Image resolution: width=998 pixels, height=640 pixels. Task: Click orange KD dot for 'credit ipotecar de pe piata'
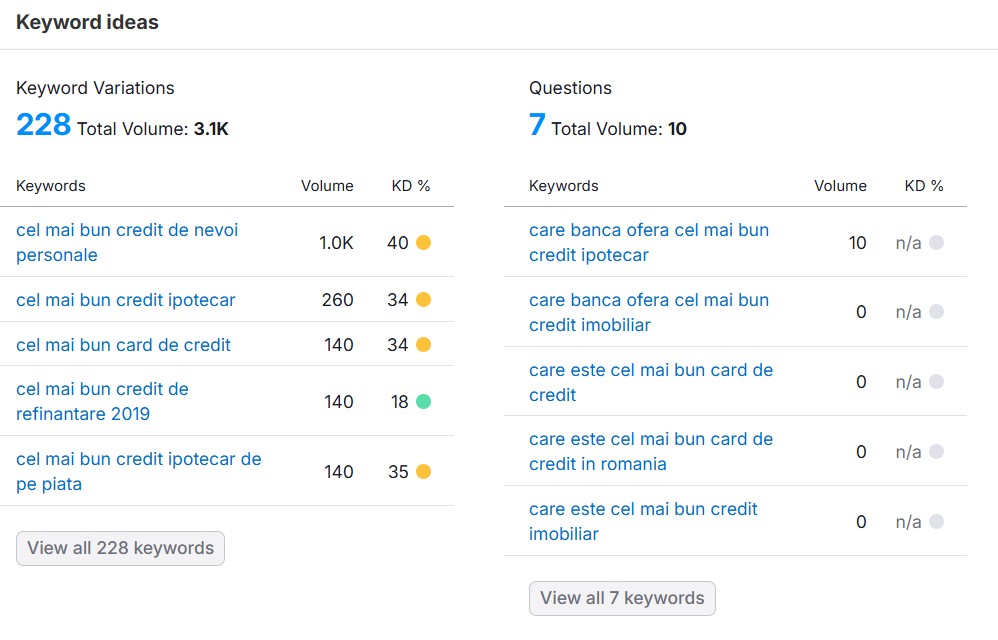click(x=423, y=471)
